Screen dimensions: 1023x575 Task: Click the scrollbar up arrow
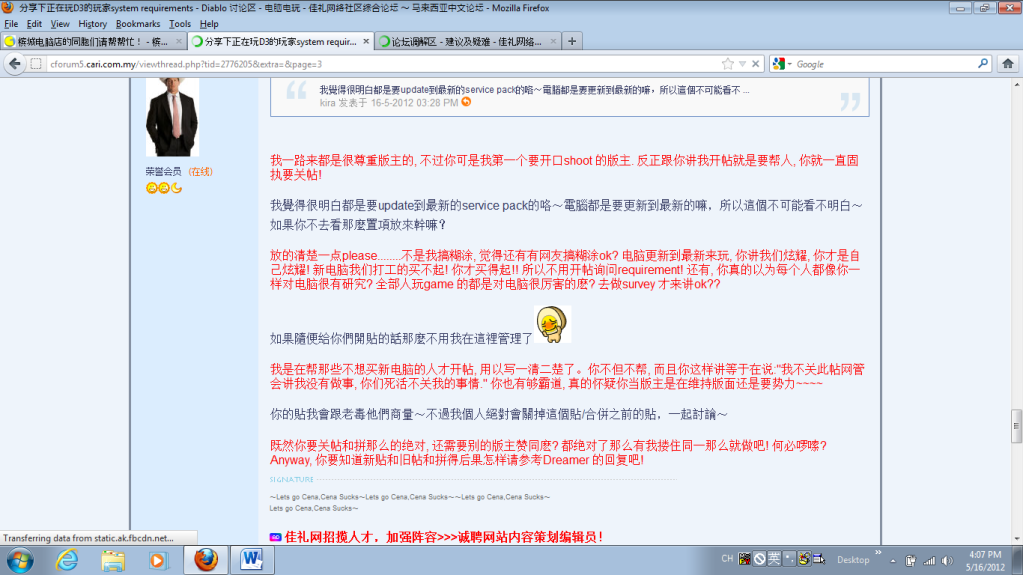coord(1016,84)
